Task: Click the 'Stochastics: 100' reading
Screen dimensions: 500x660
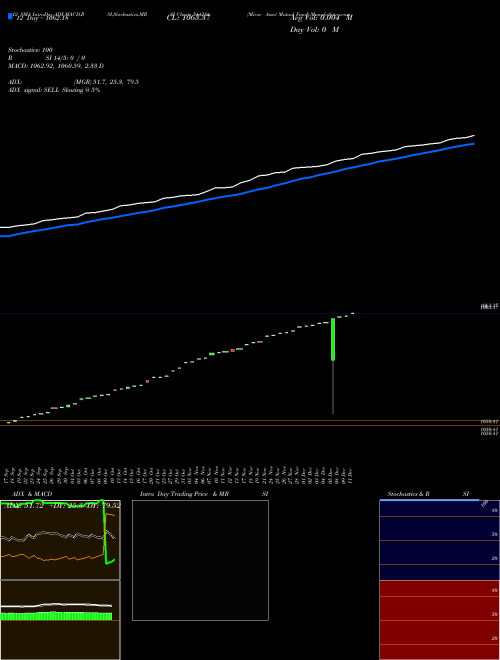Action: point(30,50)
